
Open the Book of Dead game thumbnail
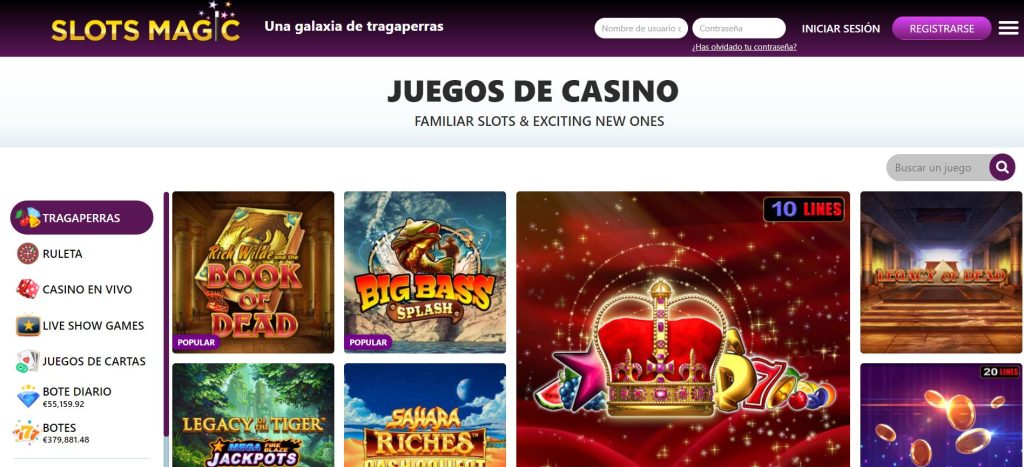pos(253,272)
